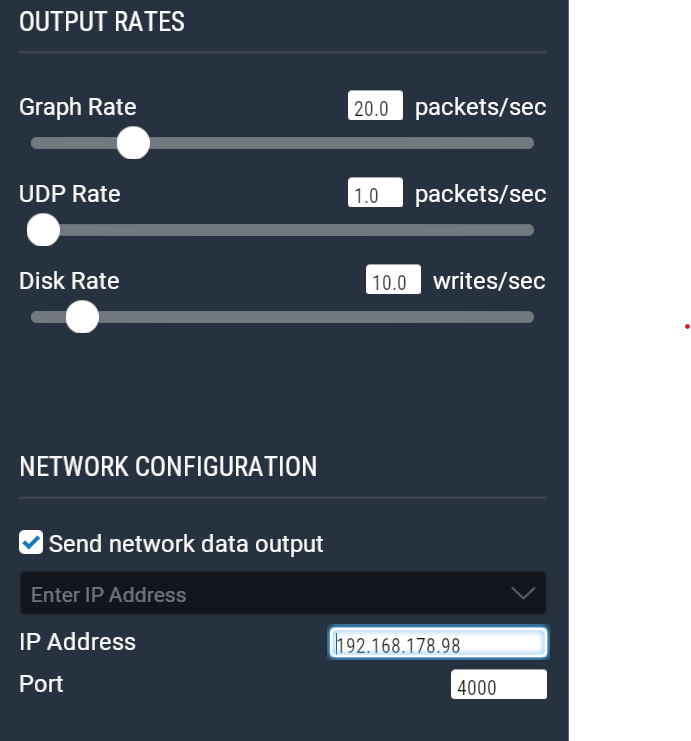Focus the IP Address field showing 192.168.178.98

click(x=438, y=643)
